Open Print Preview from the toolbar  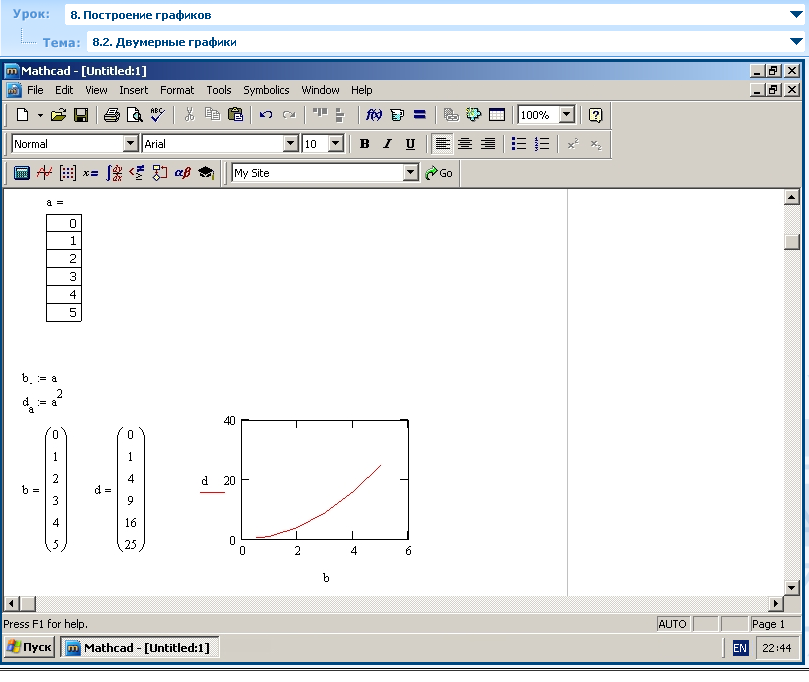click(135, 115)
